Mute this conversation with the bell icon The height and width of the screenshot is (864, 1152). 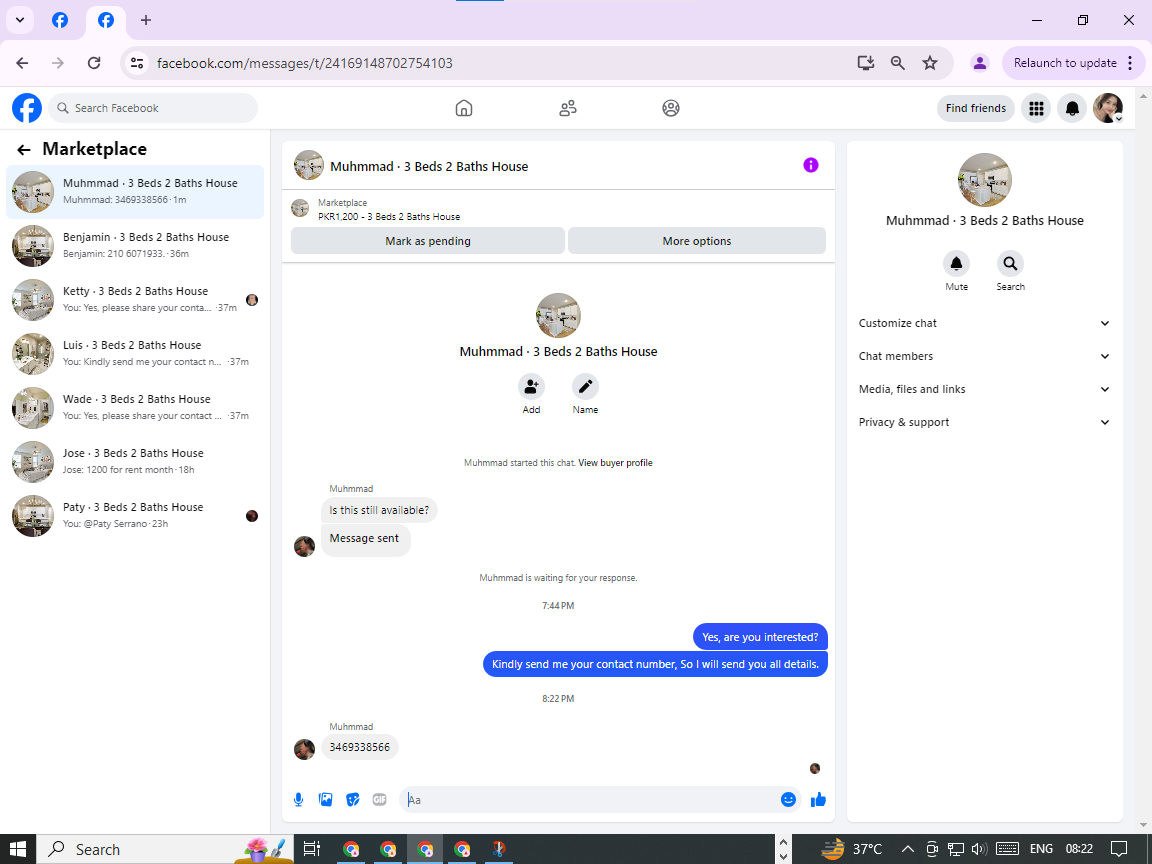coord(956,263)
